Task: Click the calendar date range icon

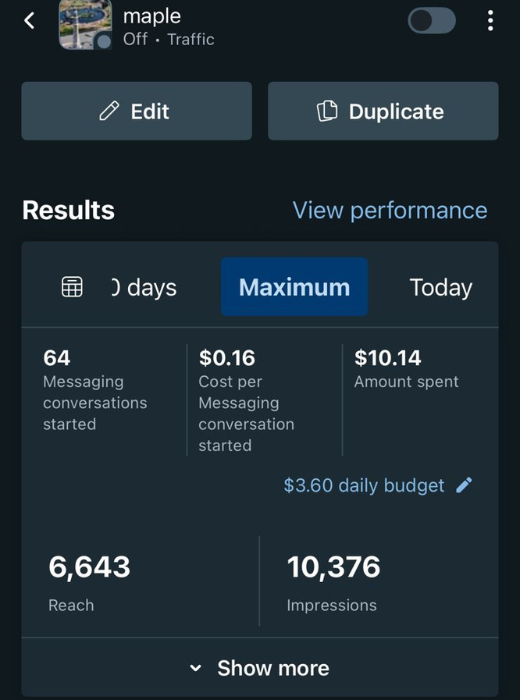Action: tap(72, 287)
